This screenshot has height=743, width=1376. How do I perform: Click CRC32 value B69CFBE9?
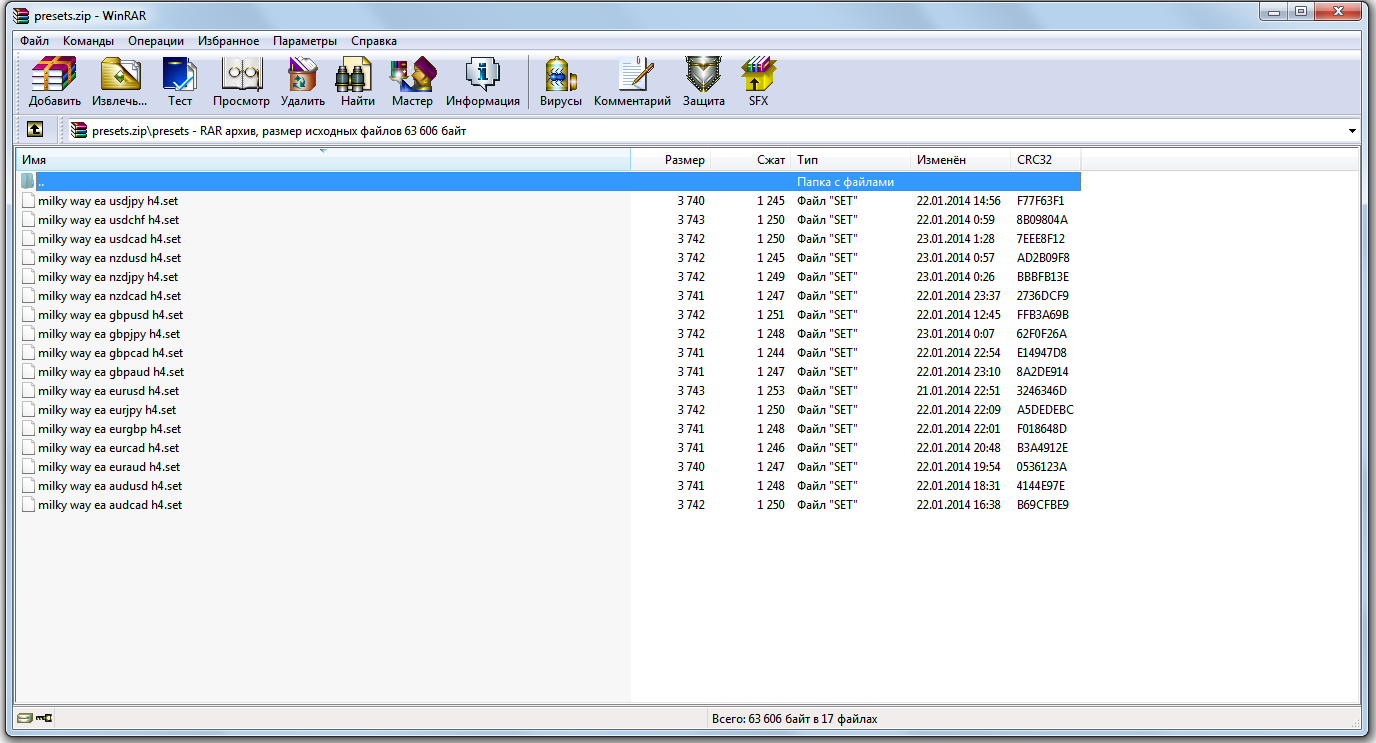(x=1043, y=505)
